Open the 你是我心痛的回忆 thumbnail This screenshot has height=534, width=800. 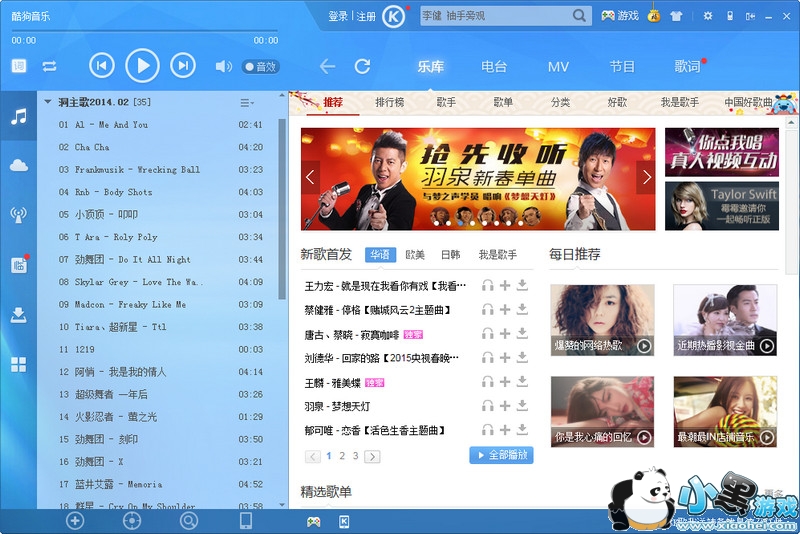point(602,412)
